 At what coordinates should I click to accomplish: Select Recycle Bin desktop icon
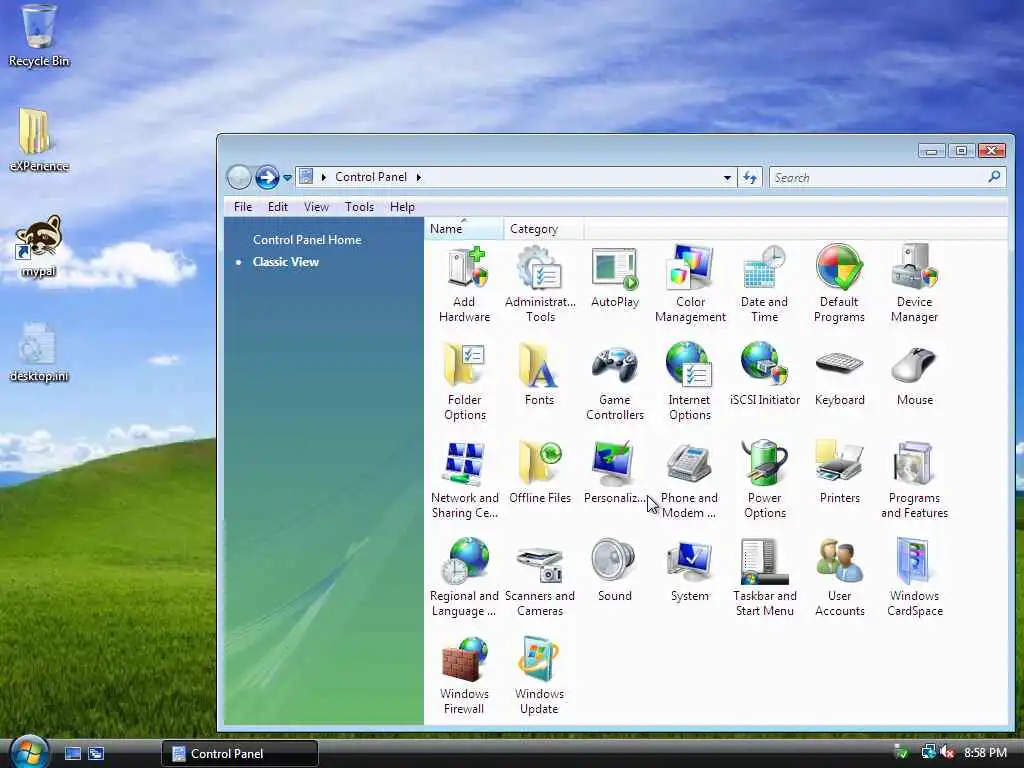pyautogui.click(x=39, y=36)
